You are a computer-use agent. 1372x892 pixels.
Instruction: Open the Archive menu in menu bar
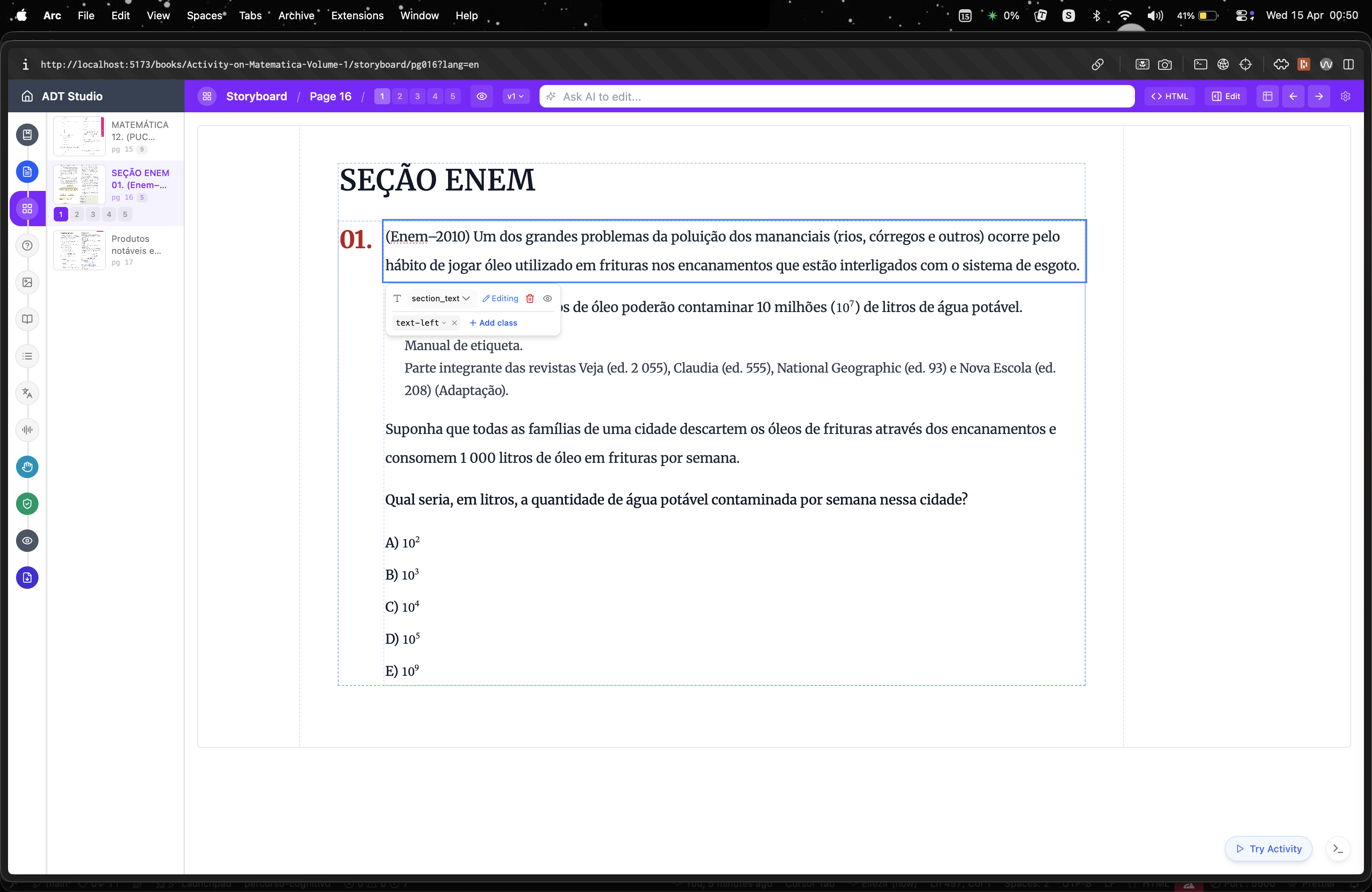pos(296,16)
